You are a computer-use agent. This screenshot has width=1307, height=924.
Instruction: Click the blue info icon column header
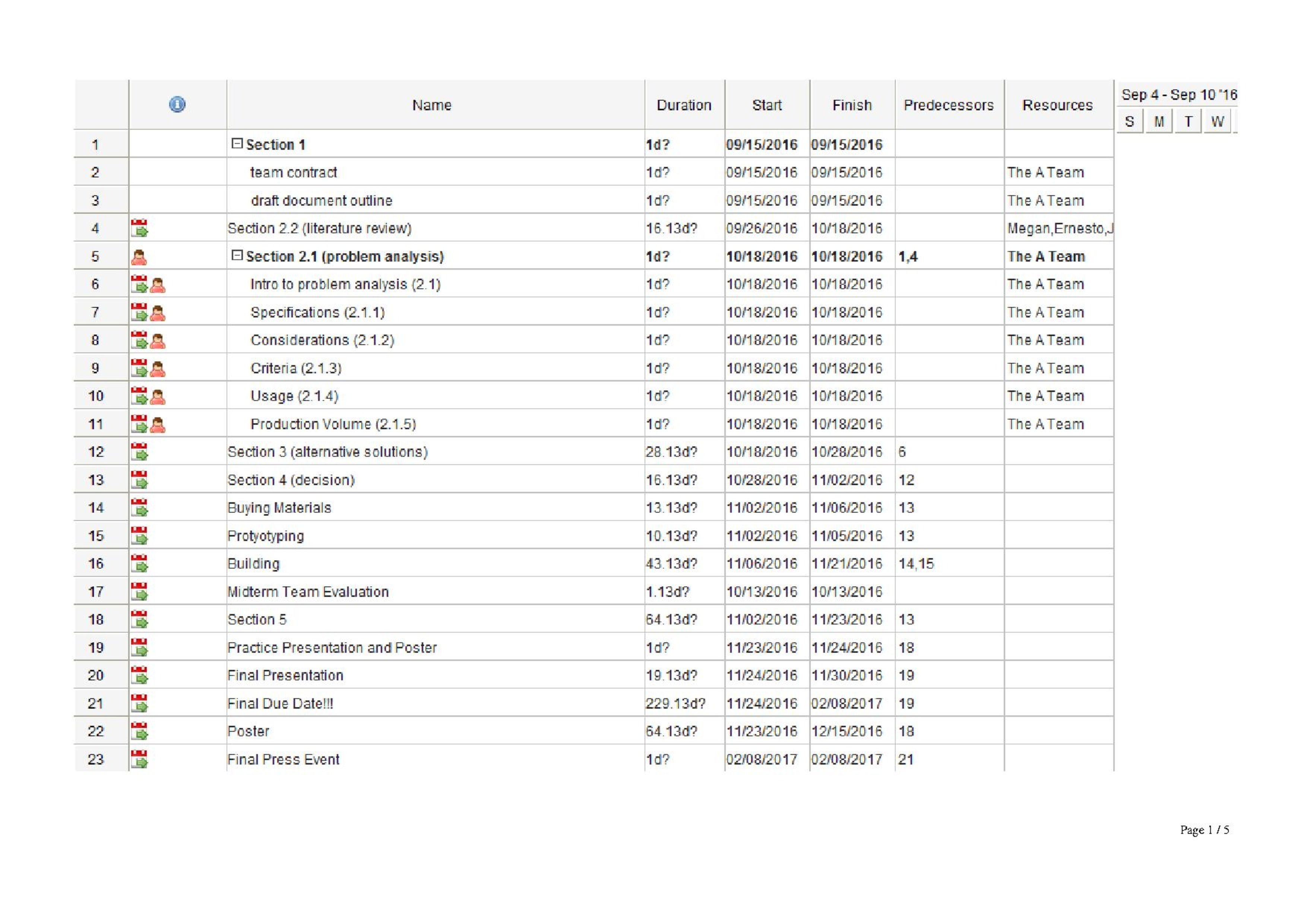(x=177, y=105)
